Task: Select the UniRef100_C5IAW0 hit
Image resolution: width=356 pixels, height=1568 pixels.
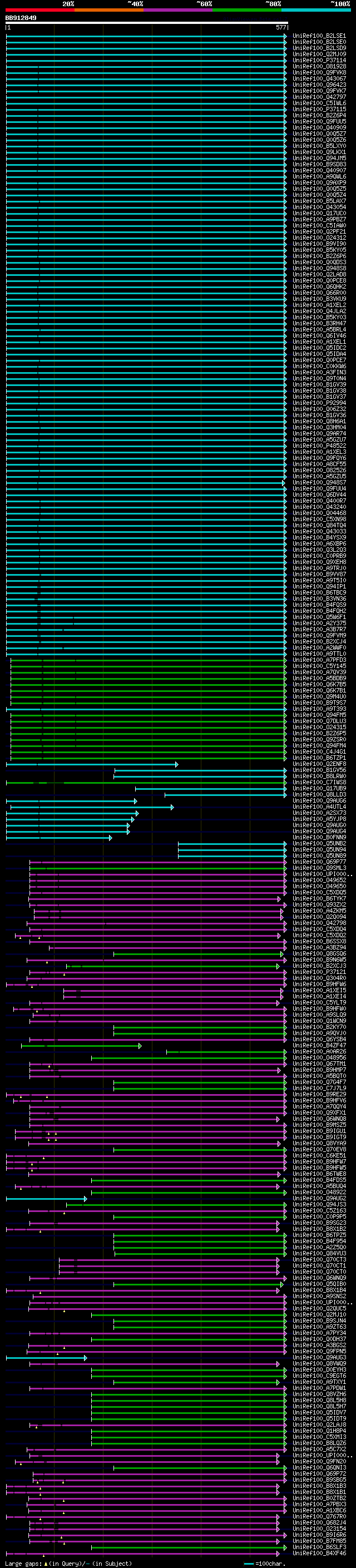Action: point(319,226)
